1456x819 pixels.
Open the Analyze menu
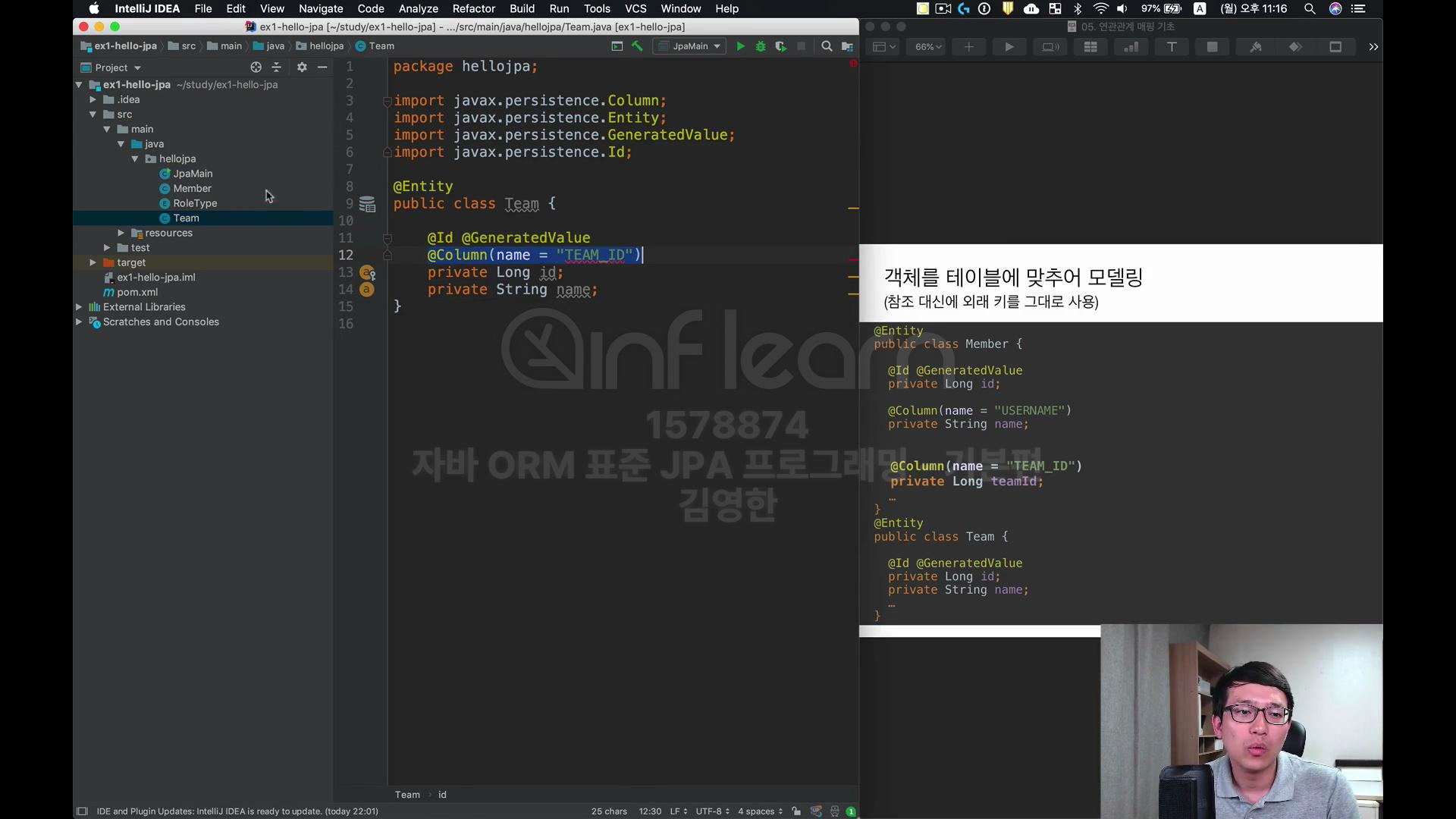419,9
